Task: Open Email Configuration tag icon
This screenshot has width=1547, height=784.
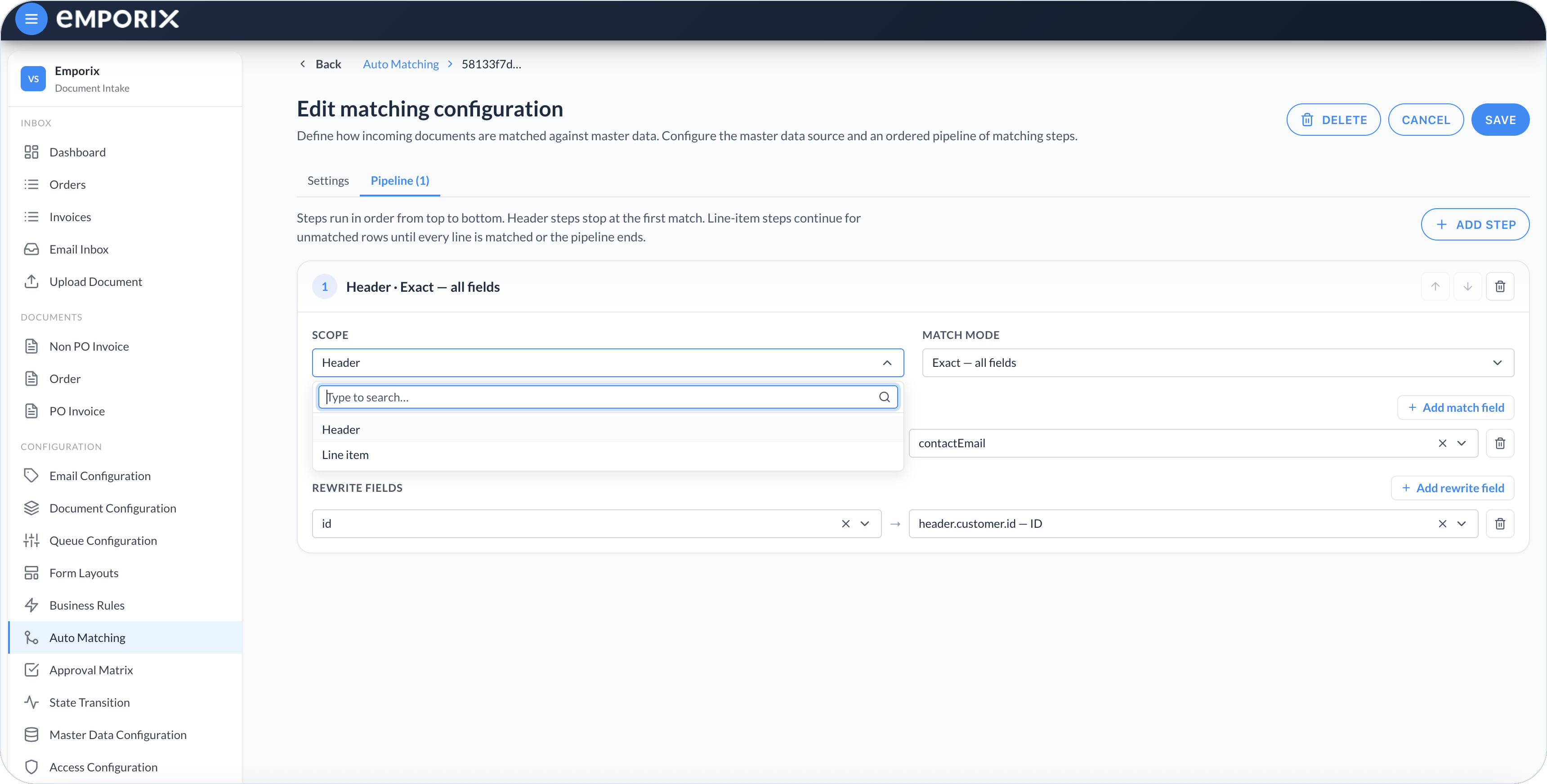Action: point(31,476)
